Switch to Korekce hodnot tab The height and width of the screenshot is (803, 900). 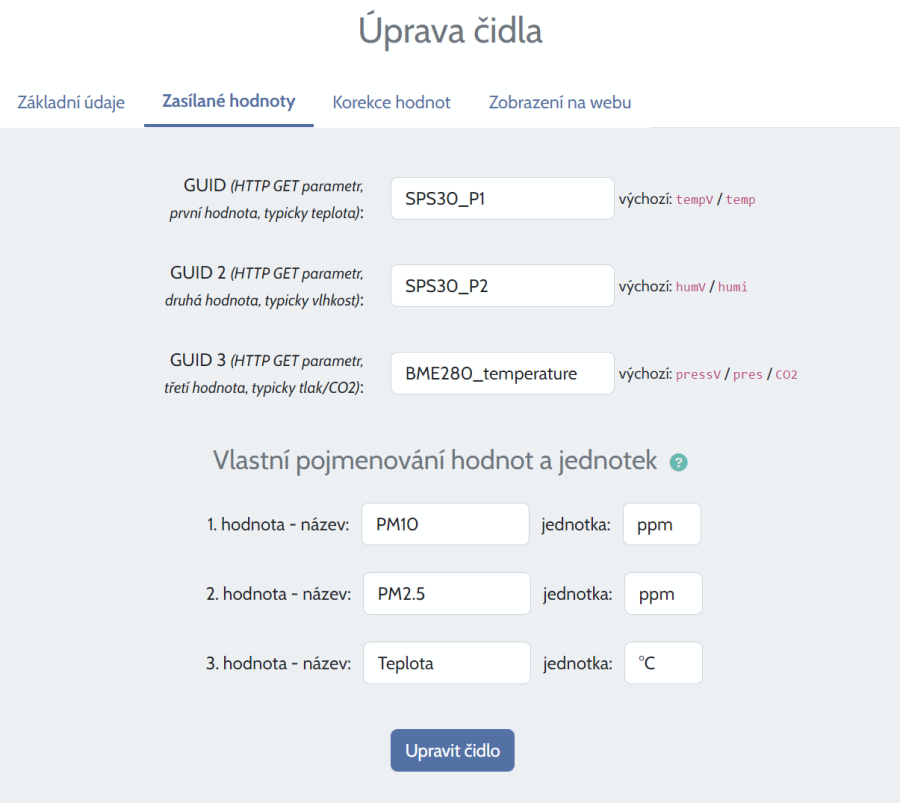tap(391, 102)
